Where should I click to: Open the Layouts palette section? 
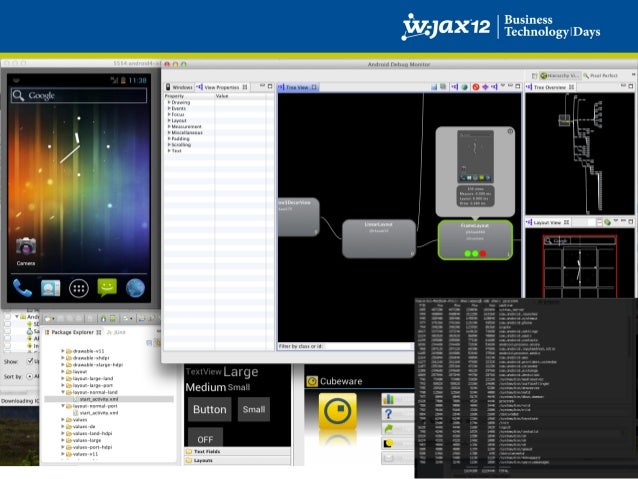point(238,460)
